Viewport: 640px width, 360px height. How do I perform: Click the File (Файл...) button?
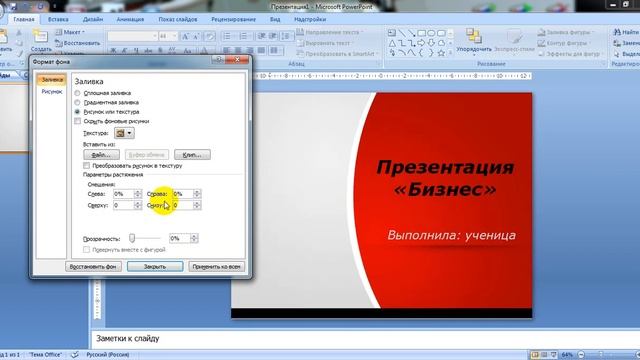101,155
